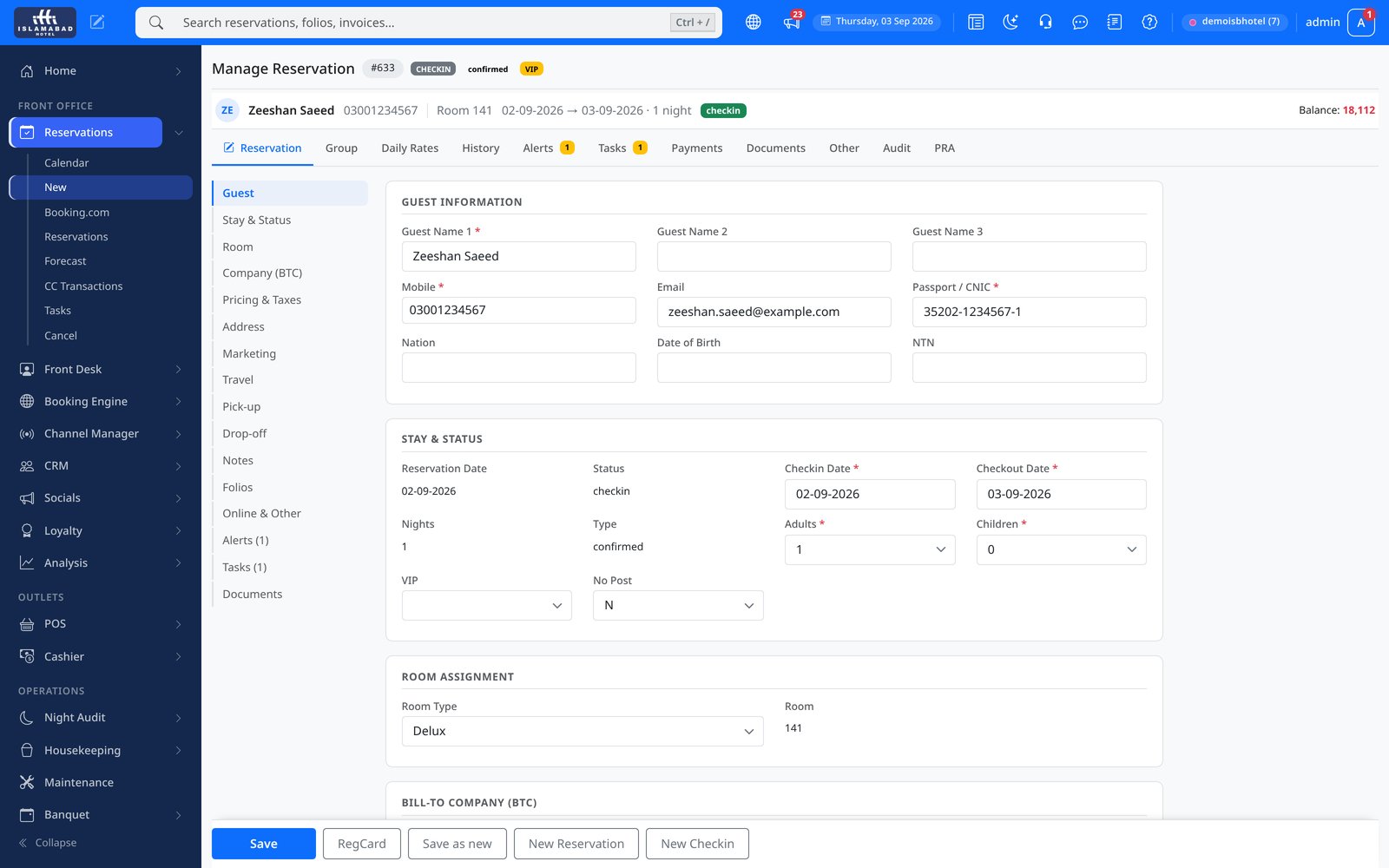Click the RegCard button
Screen dimensions: 1389x868
click(362, 844)
